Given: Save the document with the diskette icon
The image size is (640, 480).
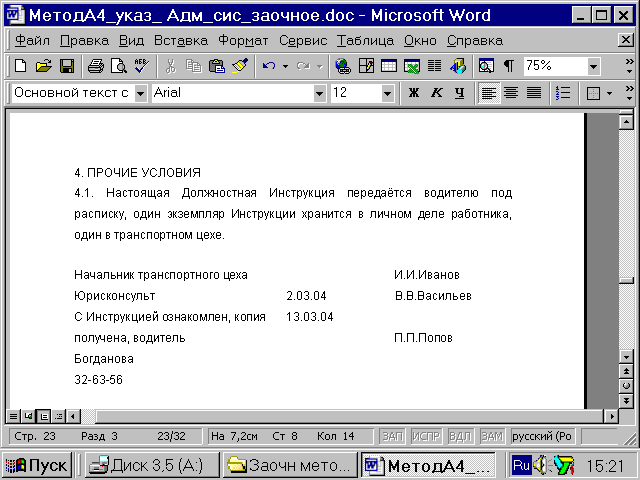Looking at the screenshot, I should click(x=67, y=66).
